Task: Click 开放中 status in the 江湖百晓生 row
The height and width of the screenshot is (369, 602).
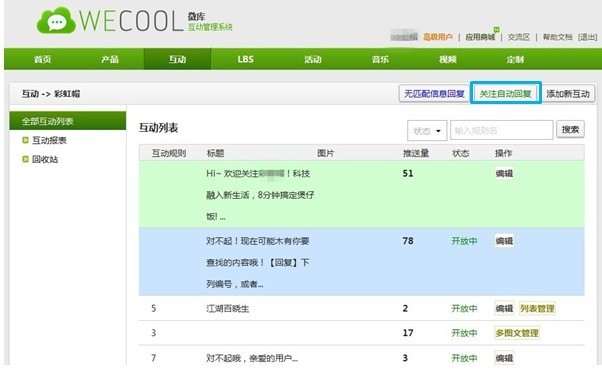Action: tap(464, 308)
